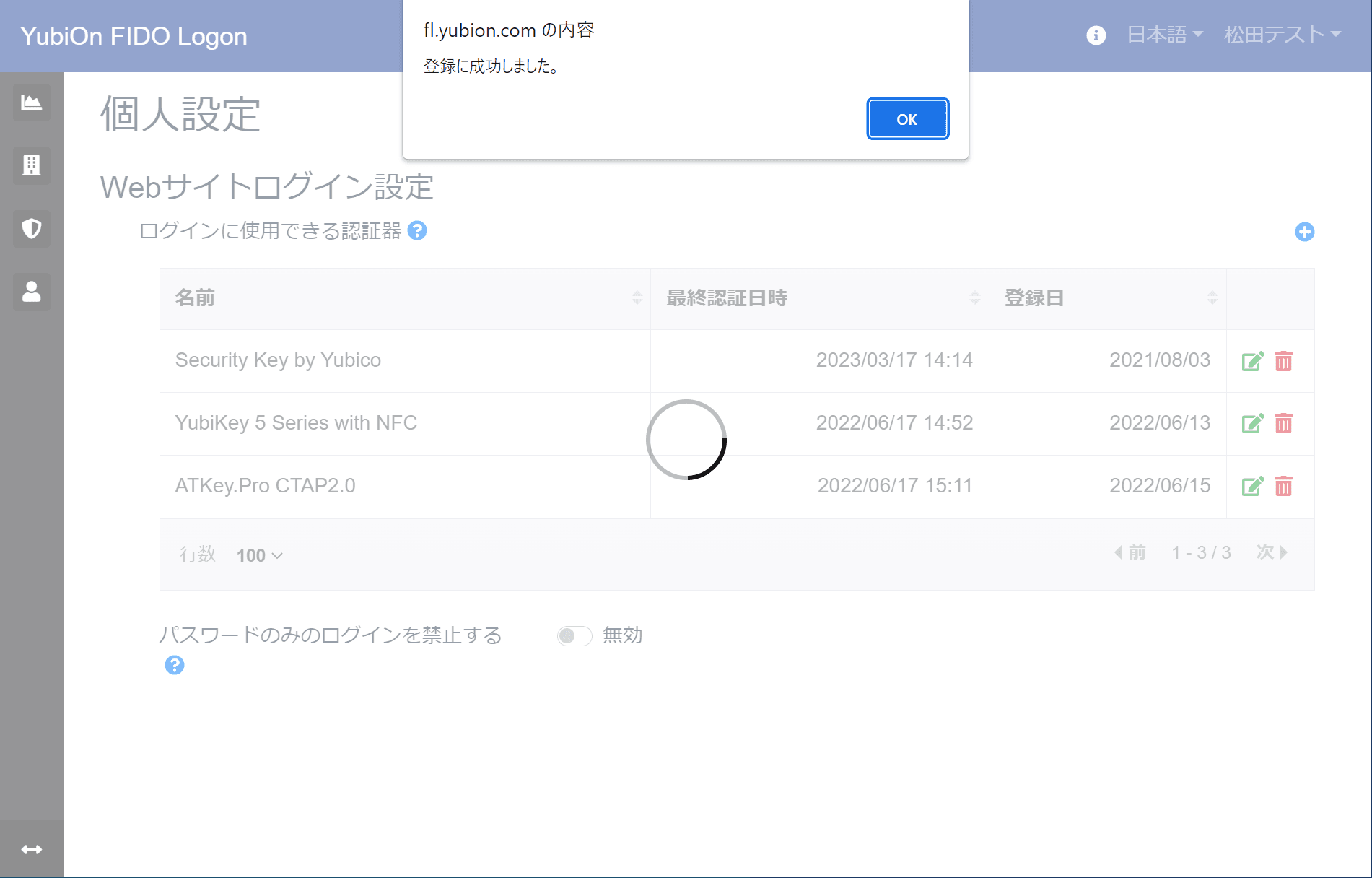Toggle sidebar width with double-arrow icon
Viewport: 1372px width, 878px height.
pyautogui.click(x=32, y=849)
